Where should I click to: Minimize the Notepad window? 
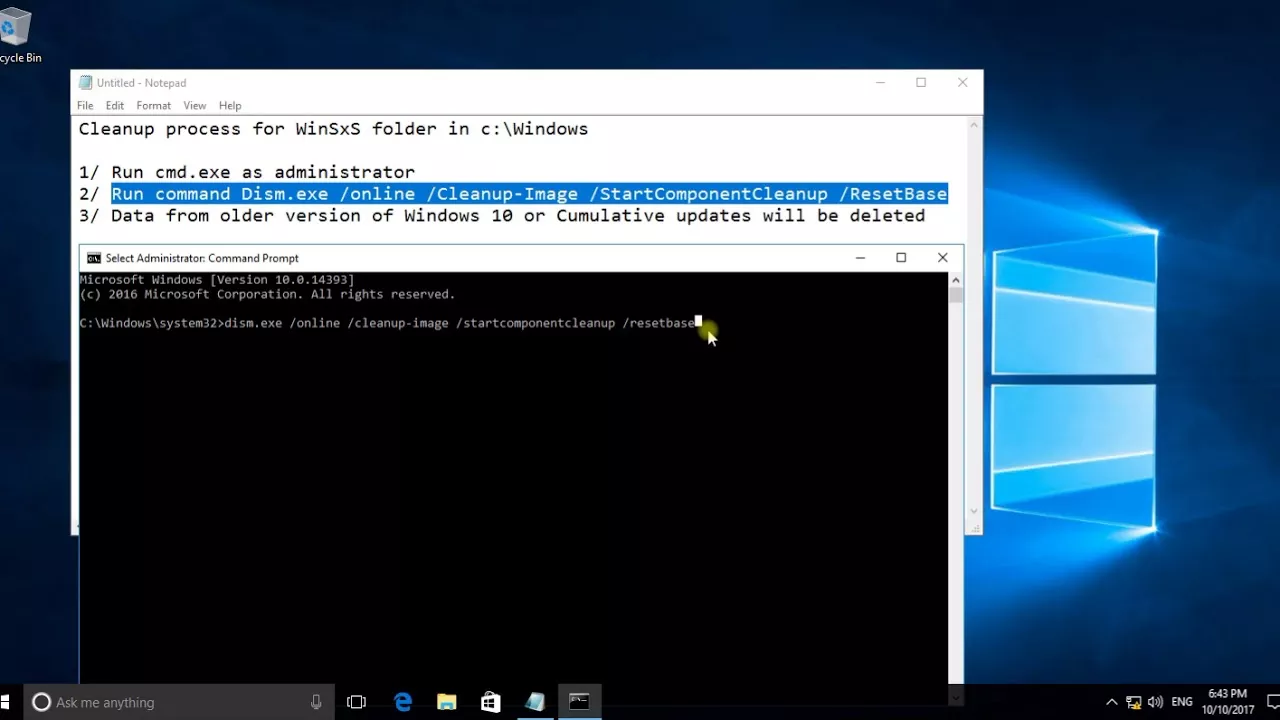tap(880, 83)
